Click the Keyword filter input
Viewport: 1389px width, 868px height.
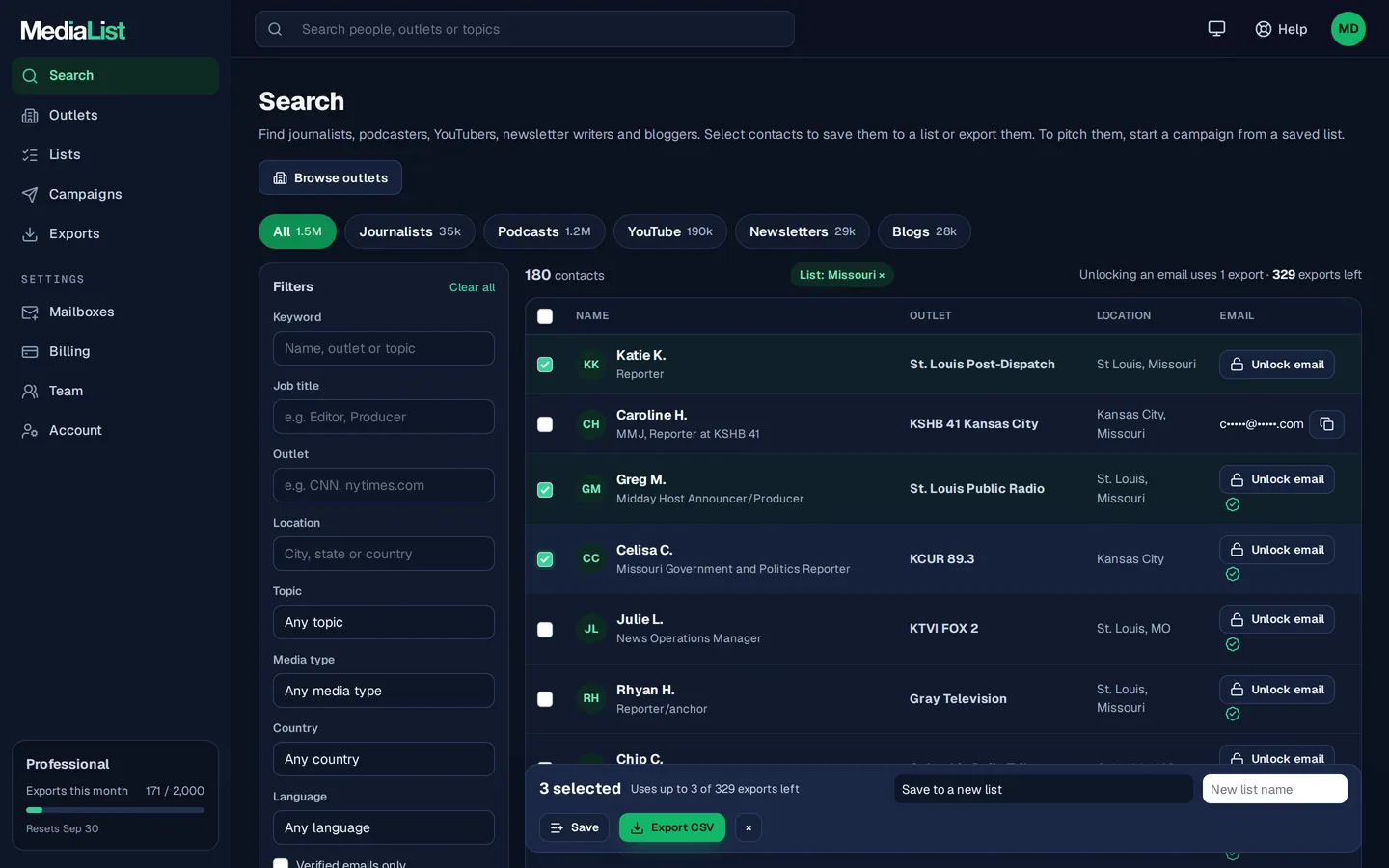[384, 348]
